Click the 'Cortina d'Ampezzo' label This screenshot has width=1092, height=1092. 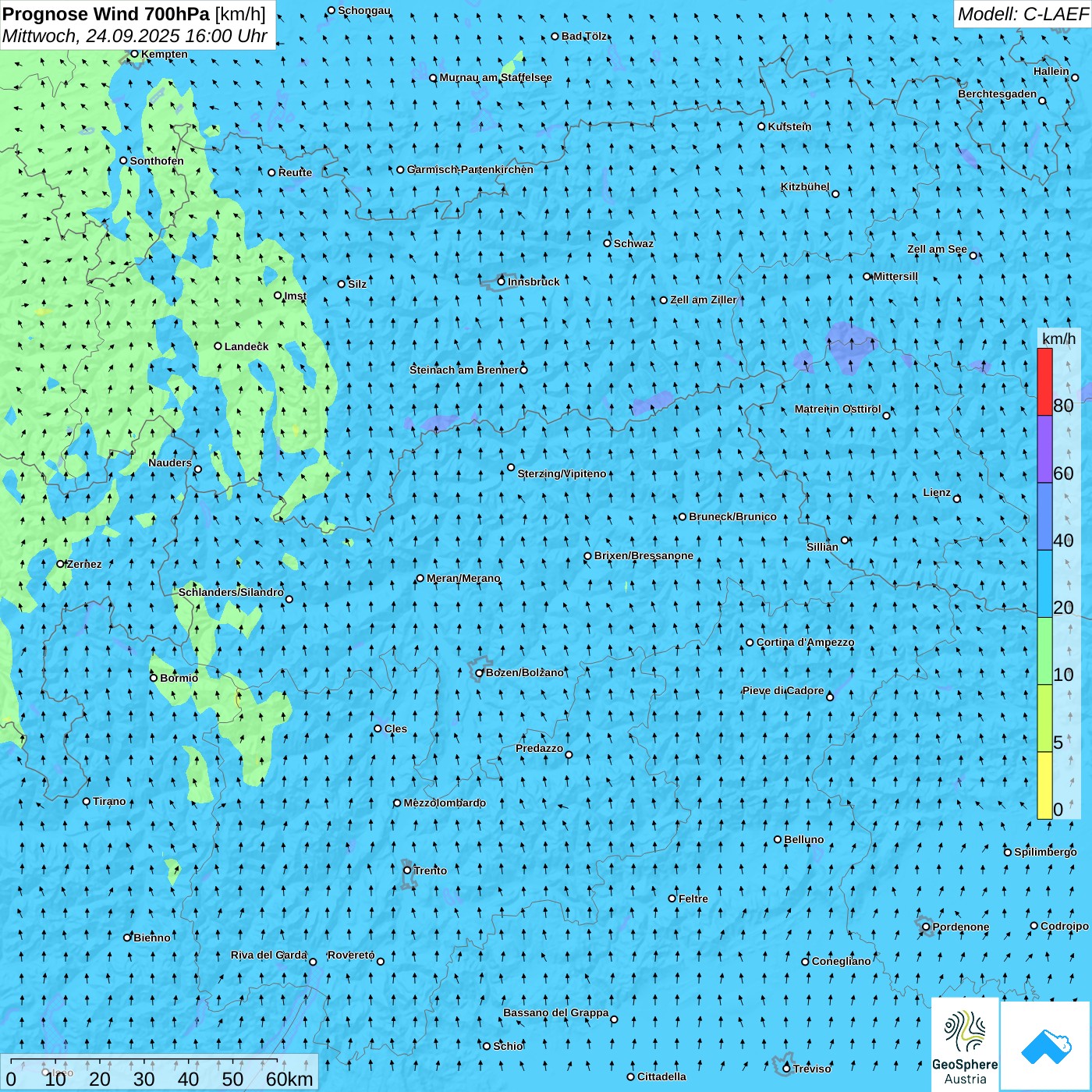click(x=805, y=642)
